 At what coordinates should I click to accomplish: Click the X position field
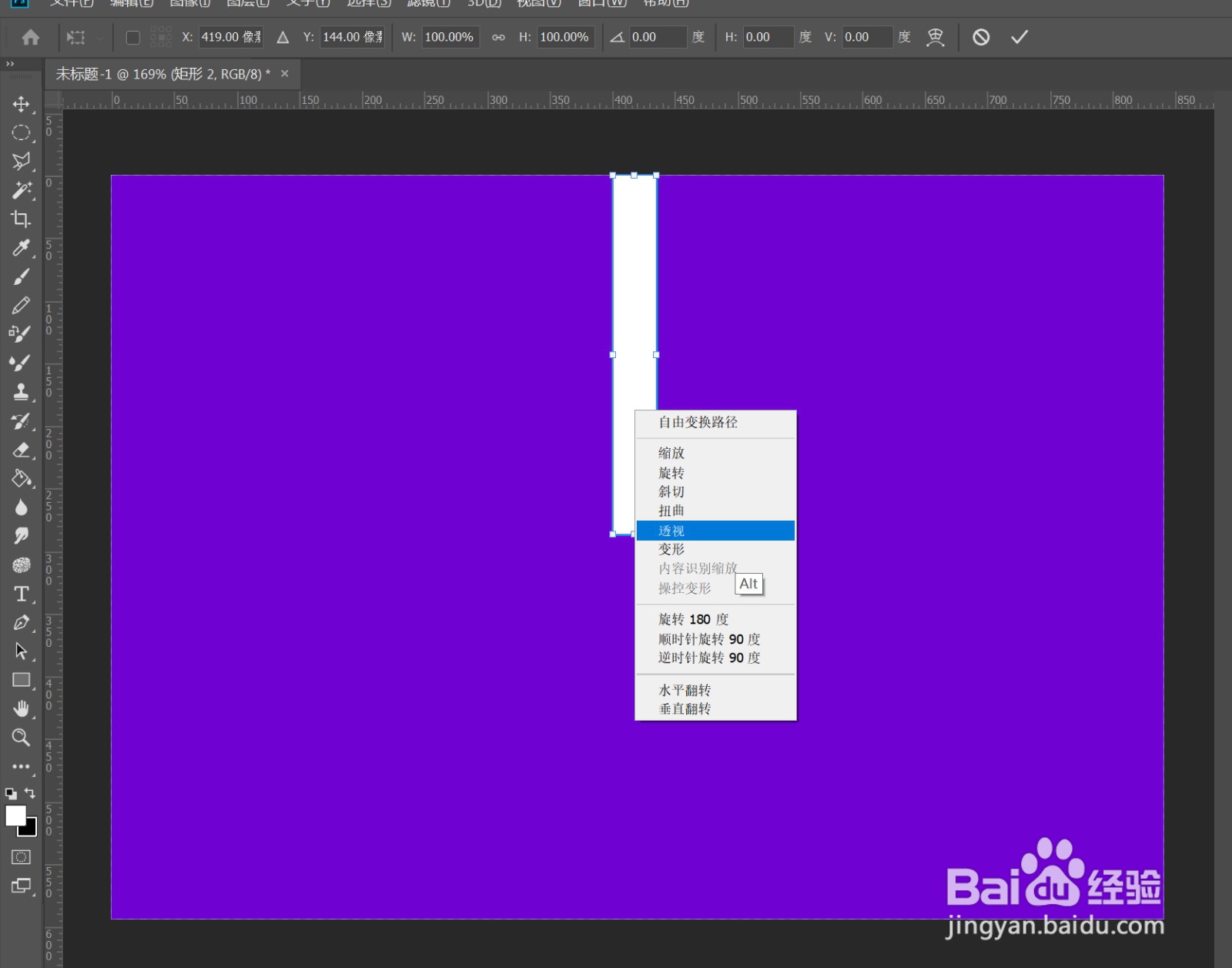click(x=231, y=37)
